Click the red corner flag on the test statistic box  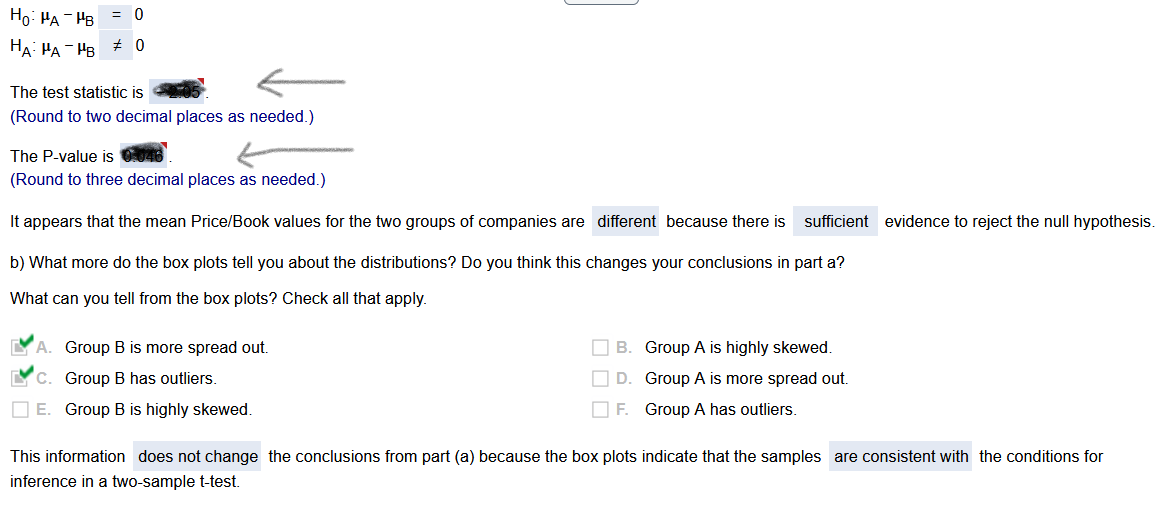pyautogui.click(x=201, y=81)
